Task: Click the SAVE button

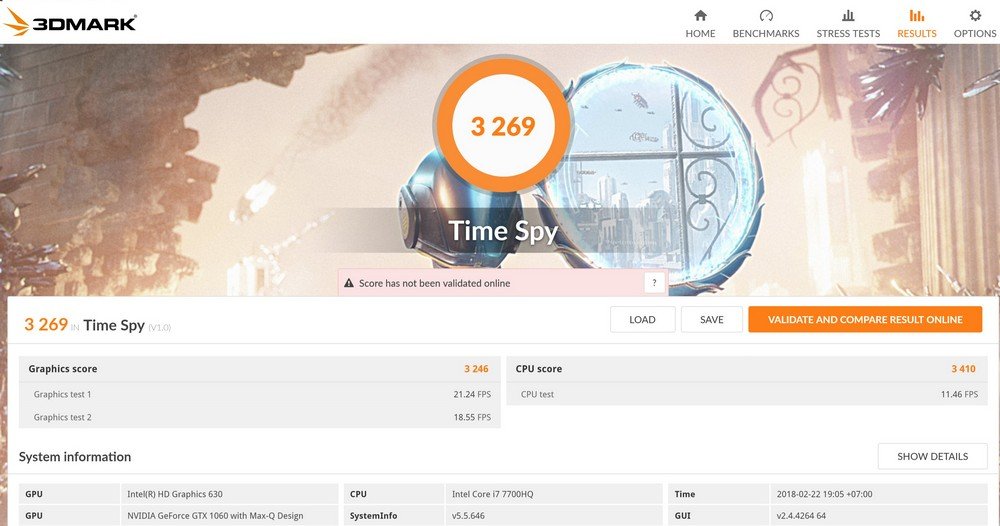Action: (712, 319)
